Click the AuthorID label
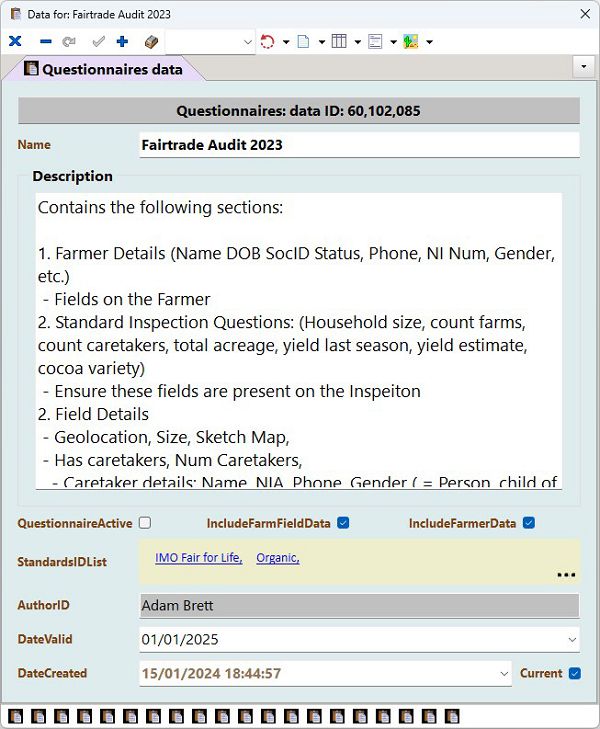The width and height of the screenshot is (600, 729). coord(43,605)
